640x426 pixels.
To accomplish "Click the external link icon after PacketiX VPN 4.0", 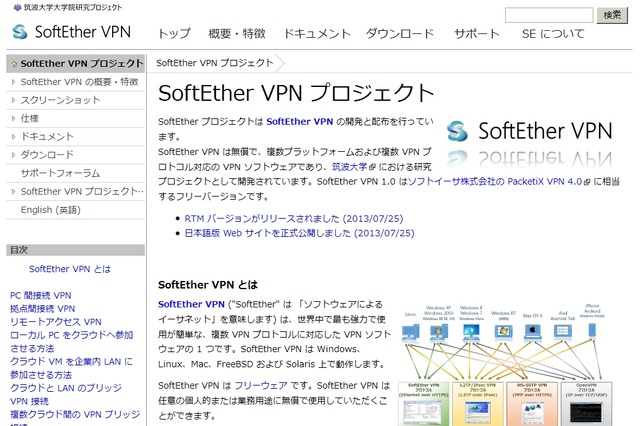I will pyautogui.click(x=587, y=182).
